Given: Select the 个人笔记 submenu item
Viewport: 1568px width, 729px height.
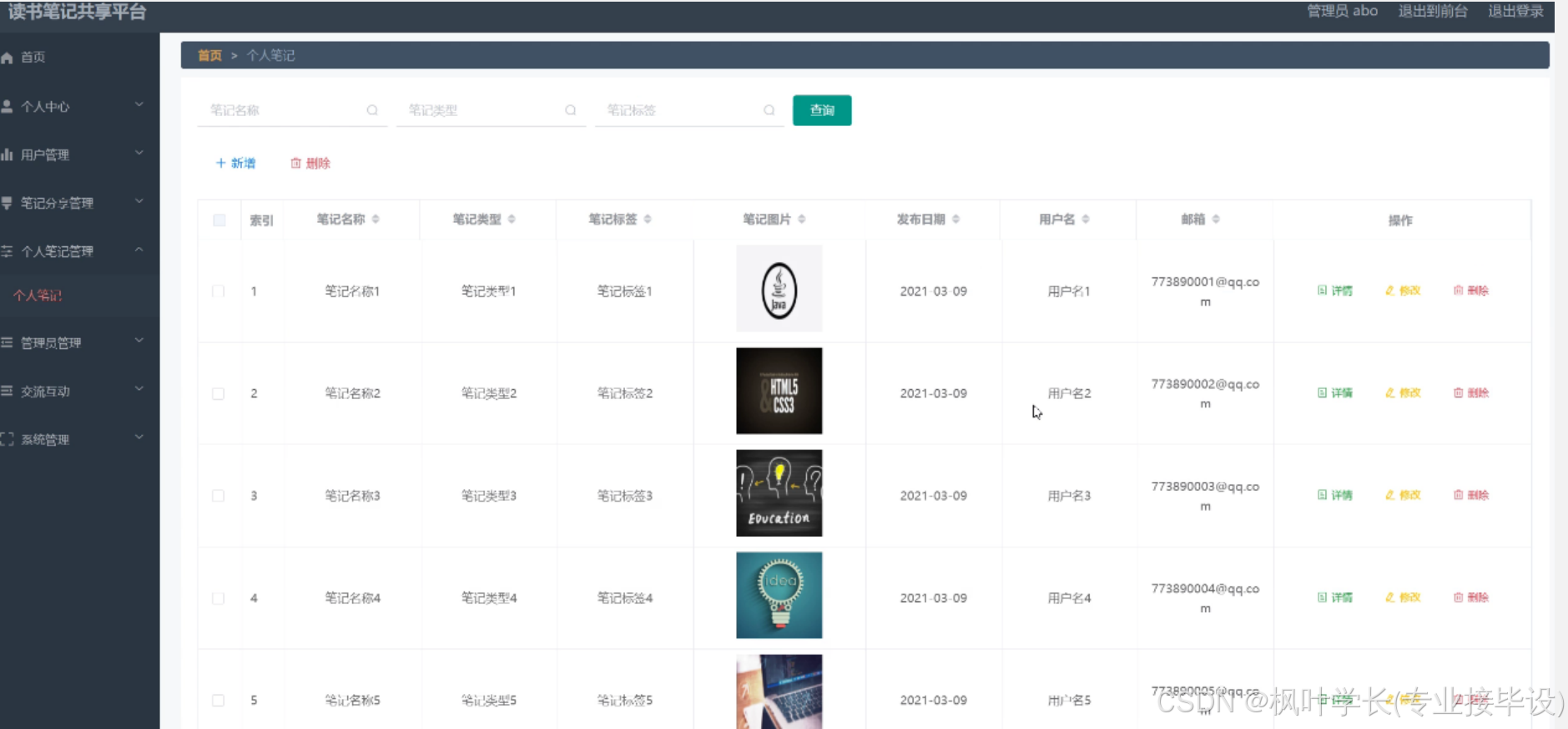Looking at the screenshot, I should coord(79,295).
